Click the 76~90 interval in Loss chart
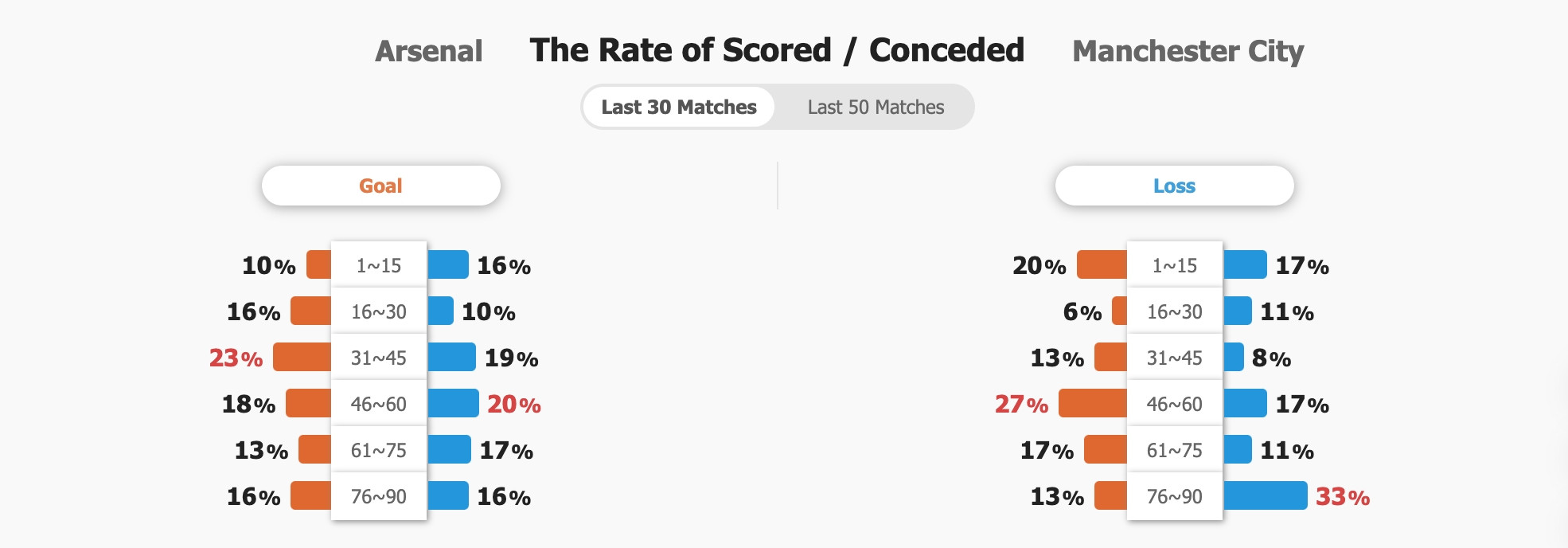Screen dimensions: 1568x548 tap(1175, 496)
